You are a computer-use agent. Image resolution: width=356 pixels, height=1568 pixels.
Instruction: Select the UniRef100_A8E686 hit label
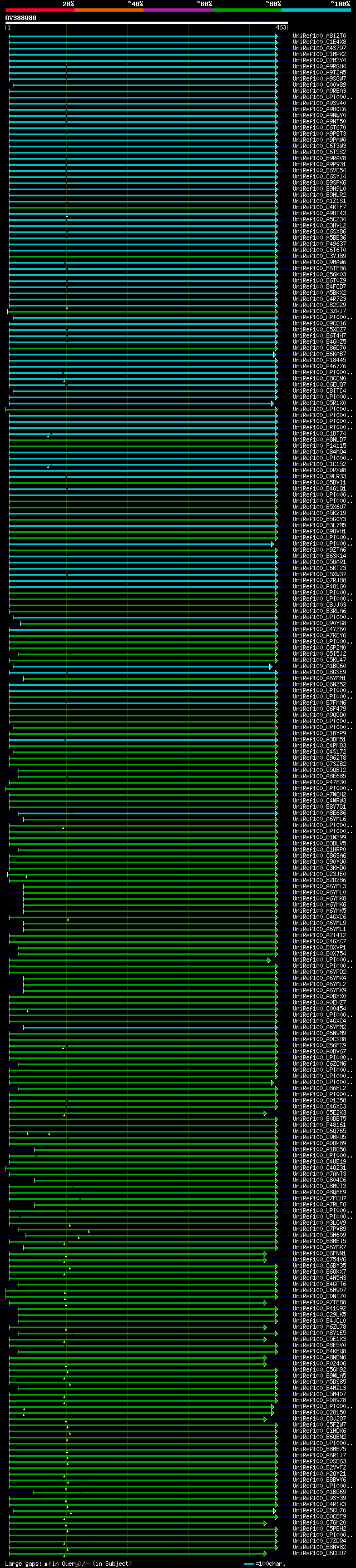[319, 813]
